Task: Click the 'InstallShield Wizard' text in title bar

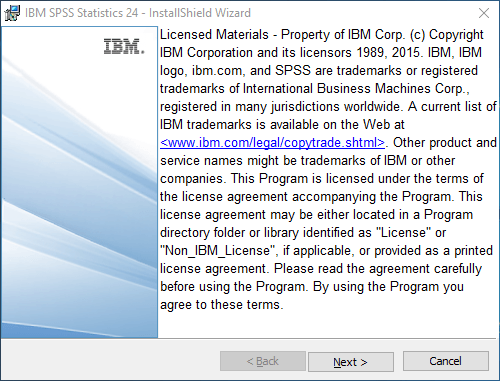Action: point(200,13)
